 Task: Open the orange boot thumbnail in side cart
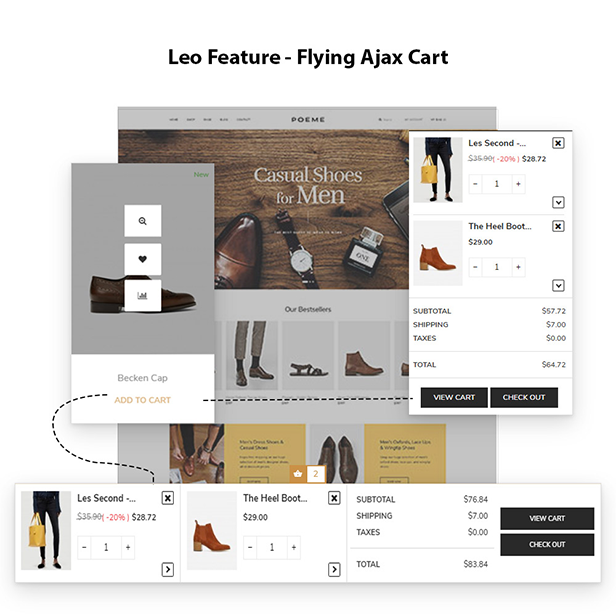(438, 253)
